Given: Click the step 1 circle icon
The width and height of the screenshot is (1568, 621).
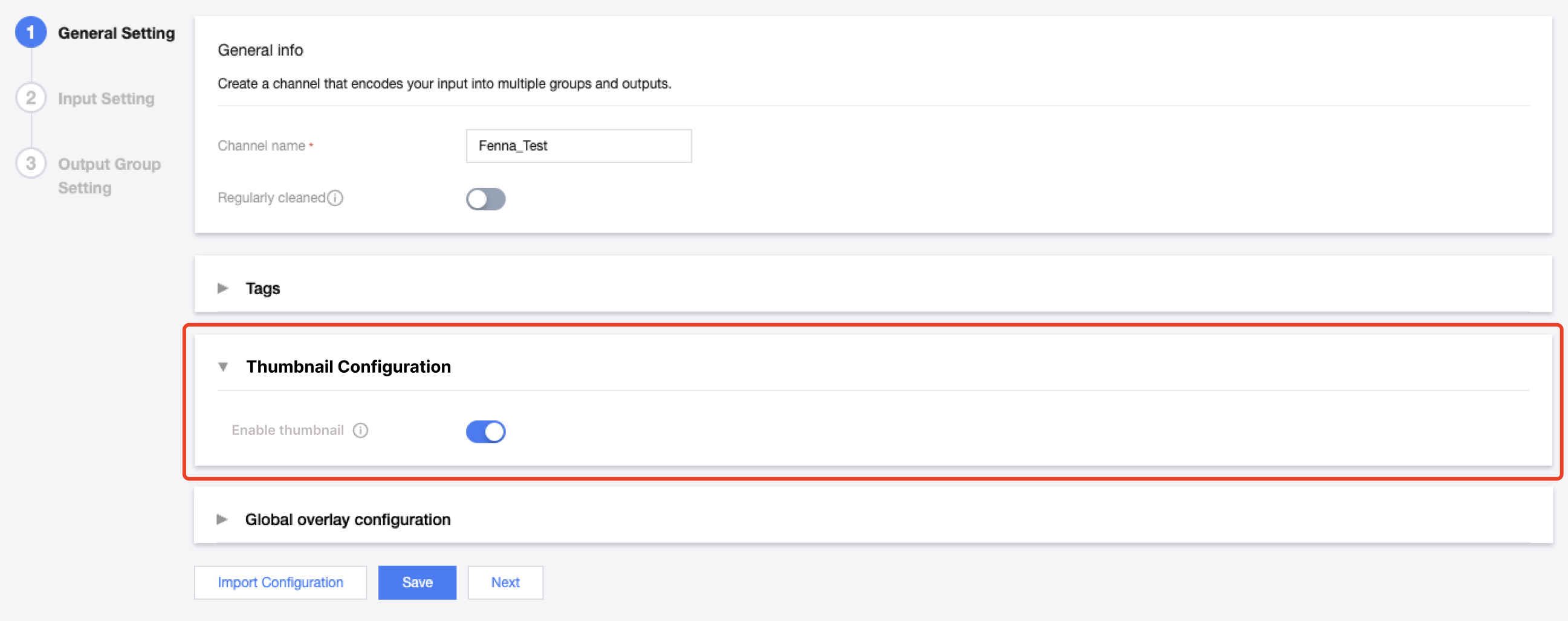Looking at the screenshot, I should click(x=30, y=33).
